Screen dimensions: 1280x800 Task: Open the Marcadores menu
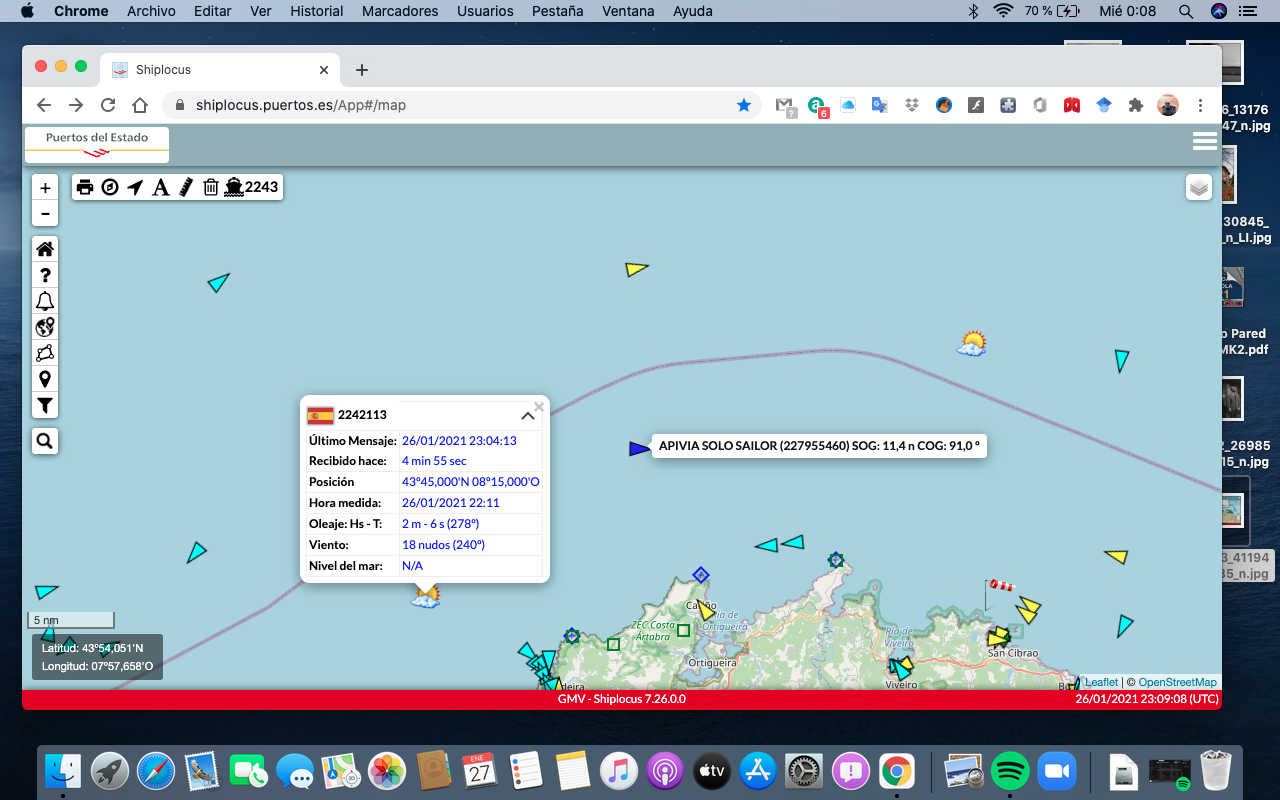click(x=400, y=11)
